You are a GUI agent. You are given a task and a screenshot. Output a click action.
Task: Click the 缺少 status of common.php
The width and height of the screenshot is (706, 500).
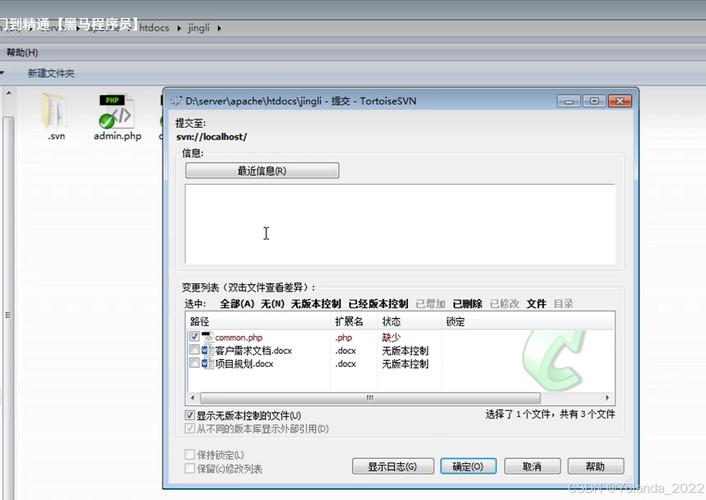pos(391,337)
